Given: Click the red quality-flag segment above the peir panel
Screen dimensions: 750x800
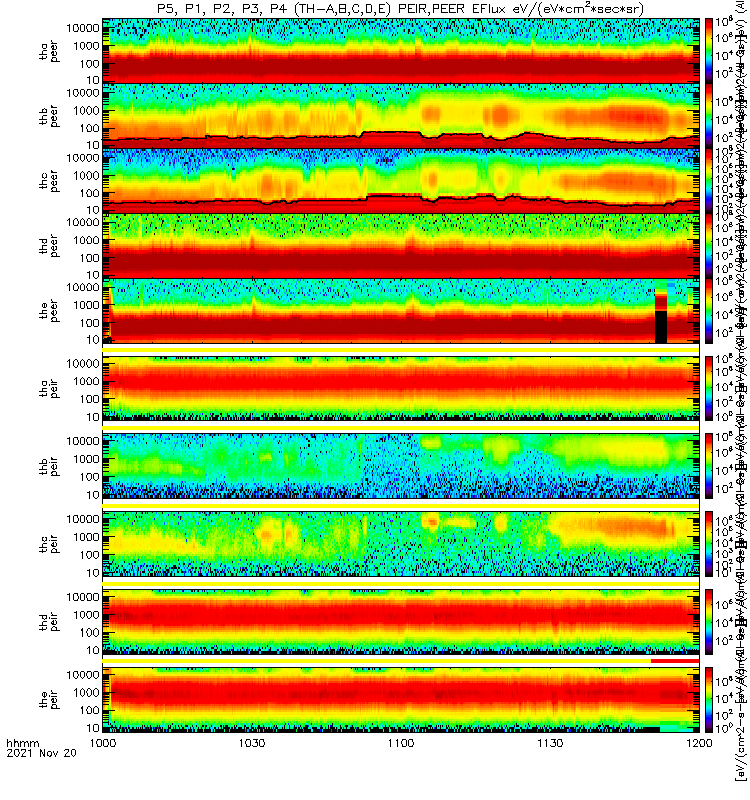Looking at the screenshot, I should tap(674, 661).
